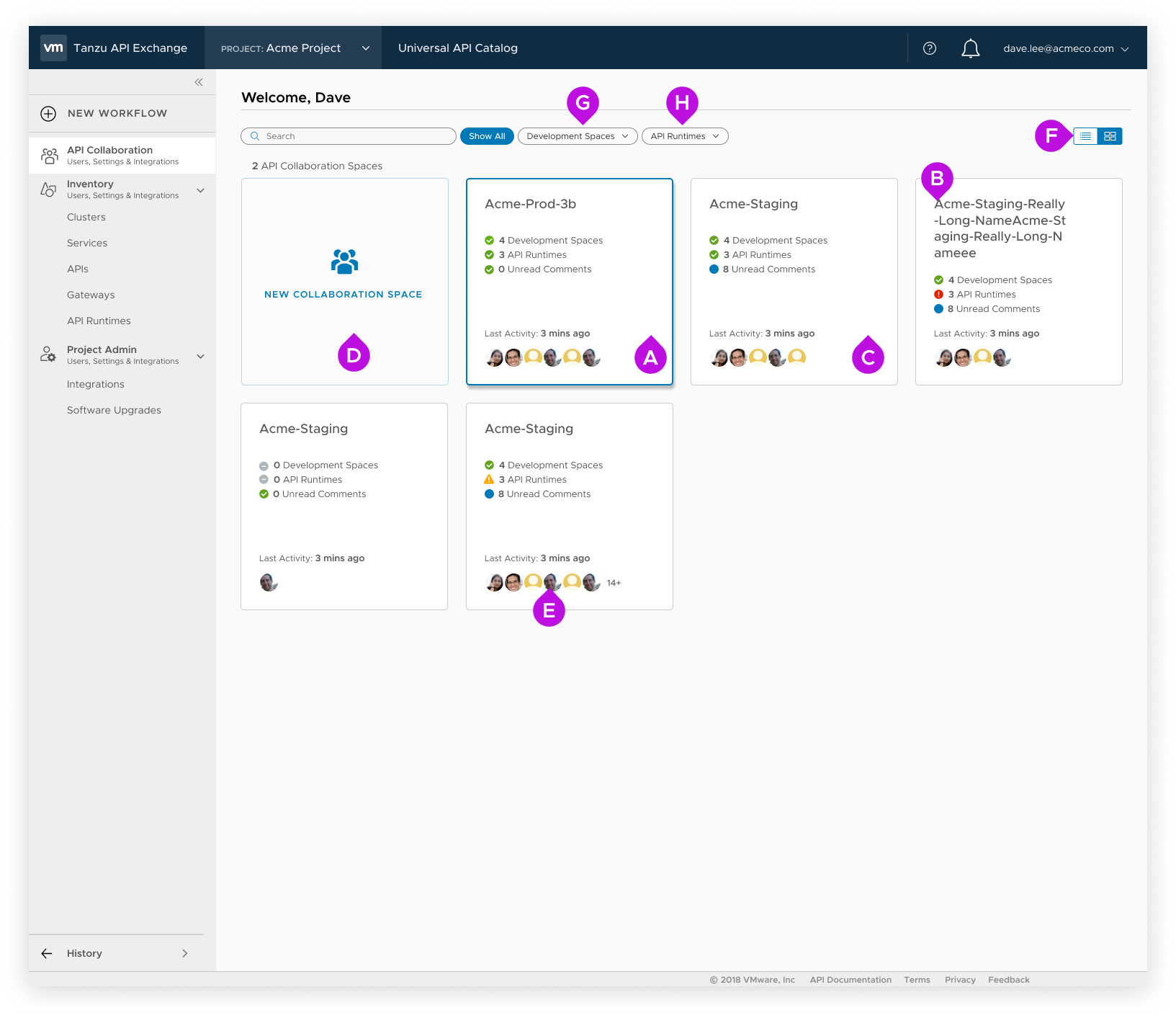Click the New Workflow button label
The width and height of the screenshot is (1176, 1018).
[x=117, y=113]
